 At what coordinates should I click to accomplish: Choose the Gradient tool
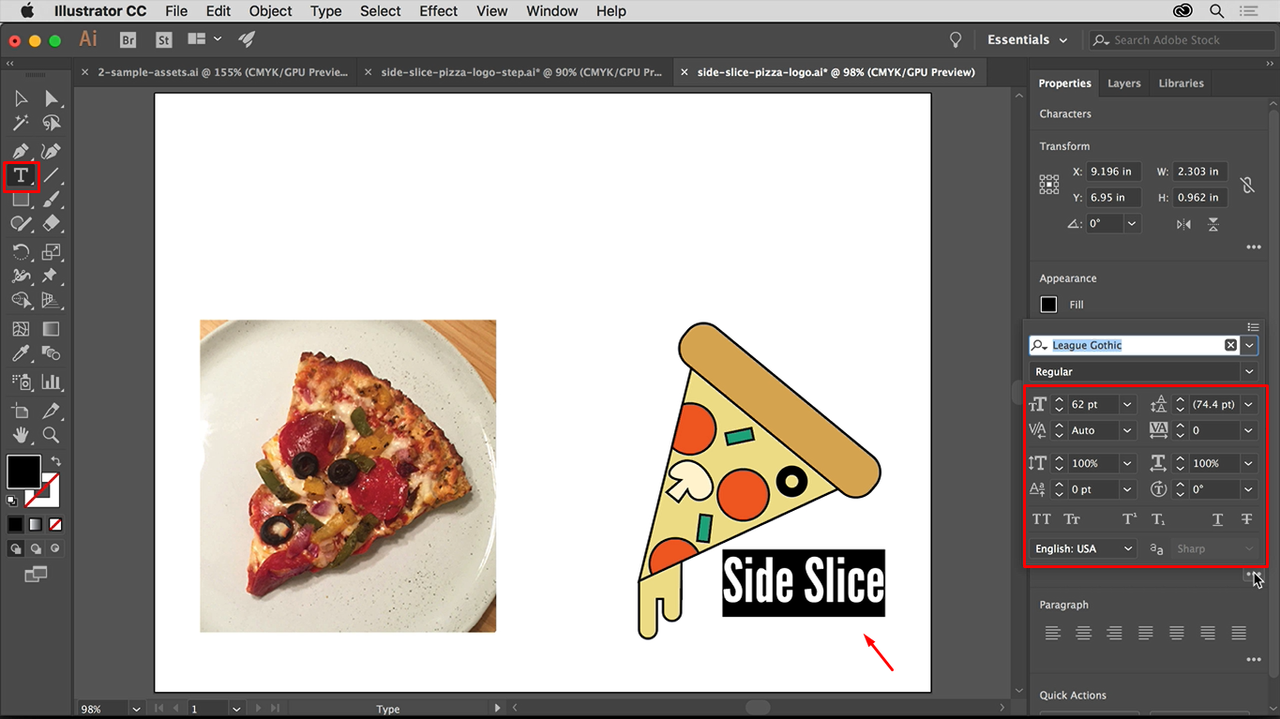pyautogui.click(x=51, y=329)
